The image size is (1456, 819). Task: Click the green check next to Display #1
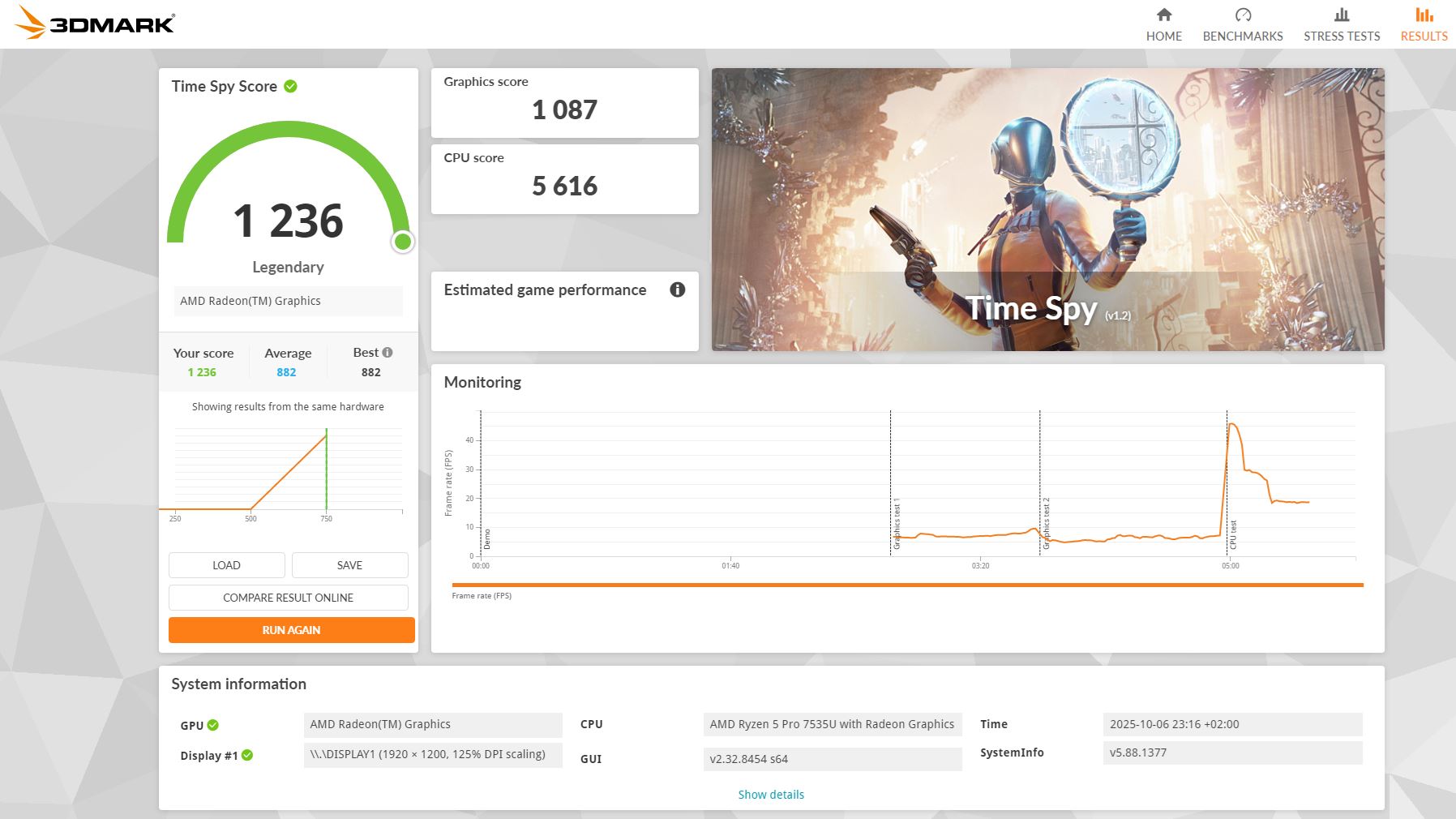(x=247, y=755)
